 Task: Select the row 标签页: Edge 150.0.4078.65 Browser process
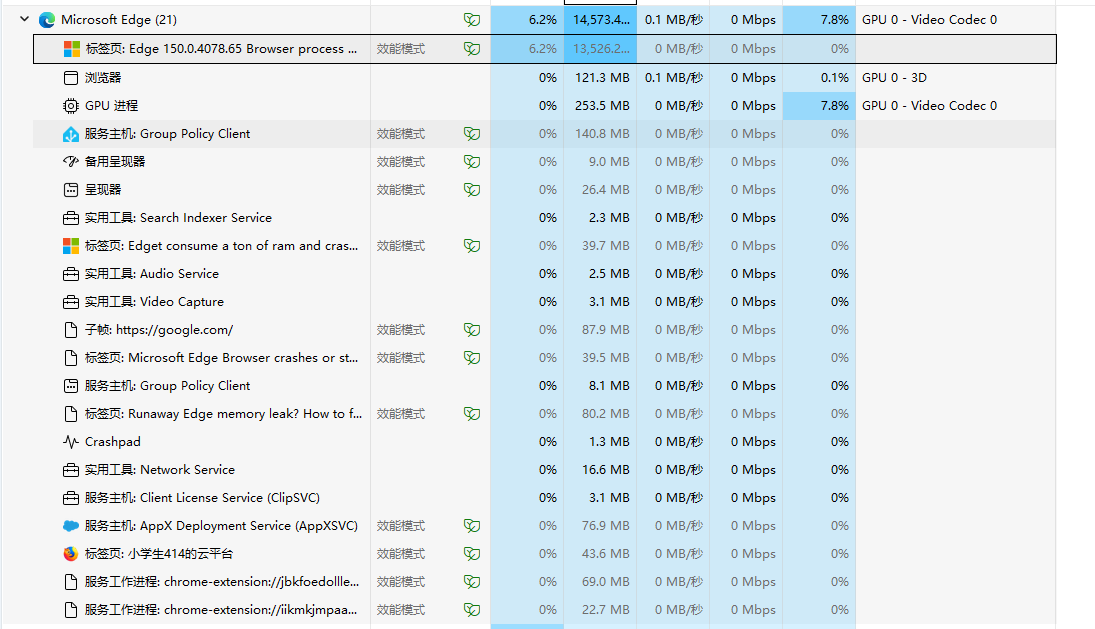[x=545, y=49]
